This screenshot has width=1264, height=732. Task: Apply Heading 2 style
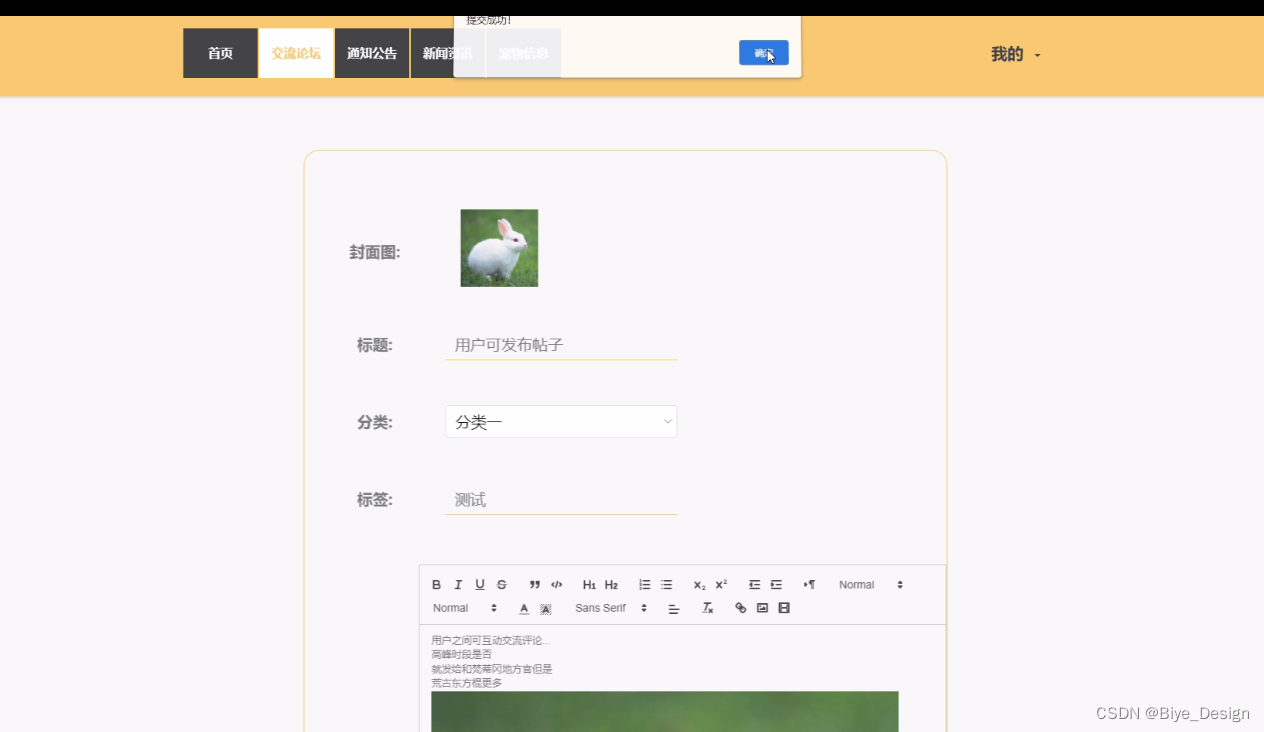611,585
